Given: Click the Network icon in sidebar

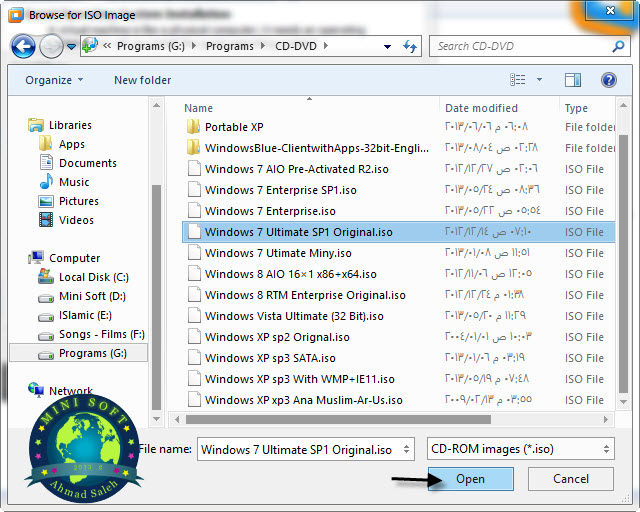Looking at the screenshot, I should [36, 390].
